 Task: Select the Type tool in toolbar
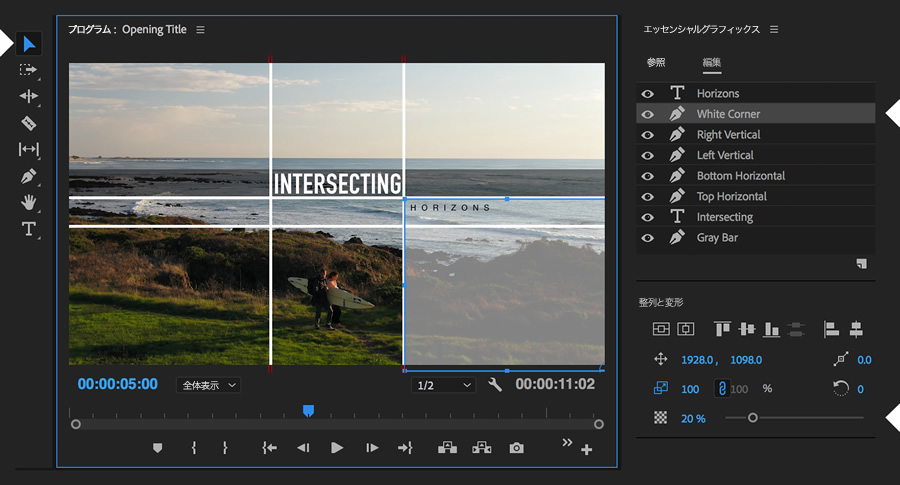click(28, 230)
